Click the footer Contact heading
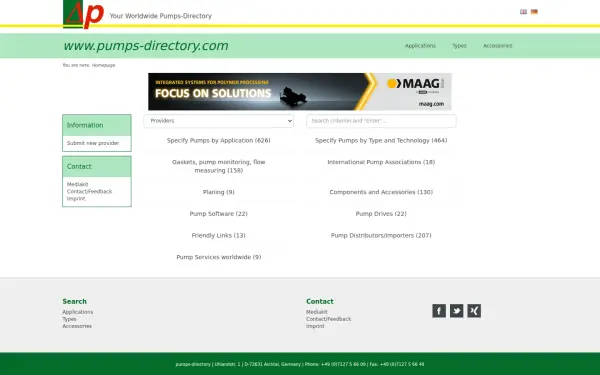The image size is (600, 375). click(x=320, y=302)
